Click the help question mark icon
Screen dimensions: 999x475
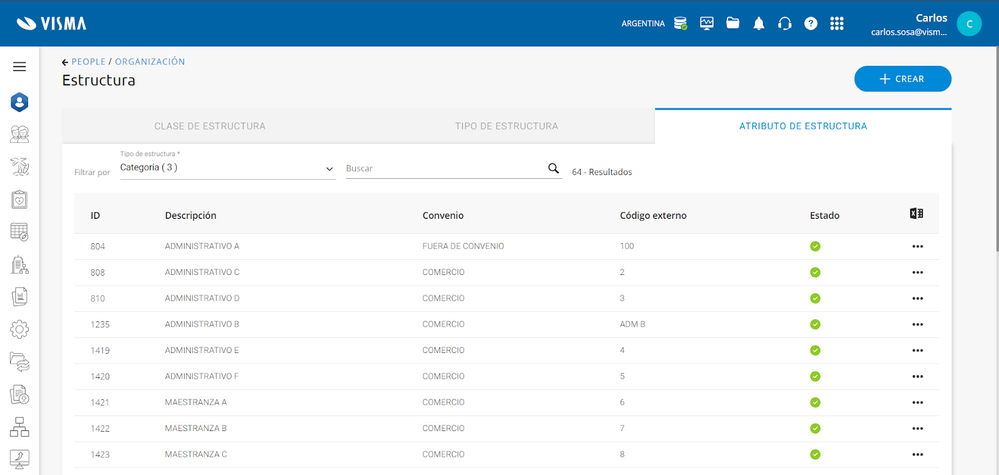click(811, 23)
